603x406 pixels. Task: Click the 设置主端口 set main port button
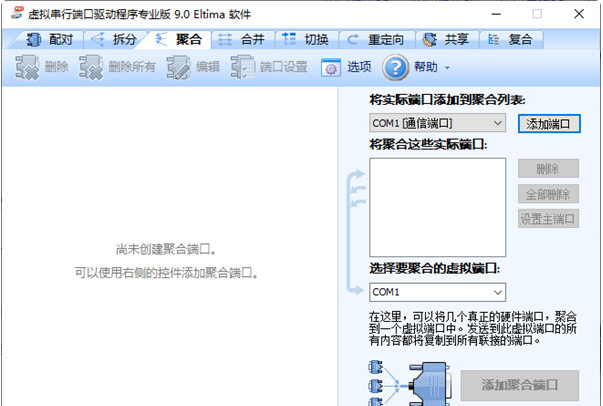548,219
